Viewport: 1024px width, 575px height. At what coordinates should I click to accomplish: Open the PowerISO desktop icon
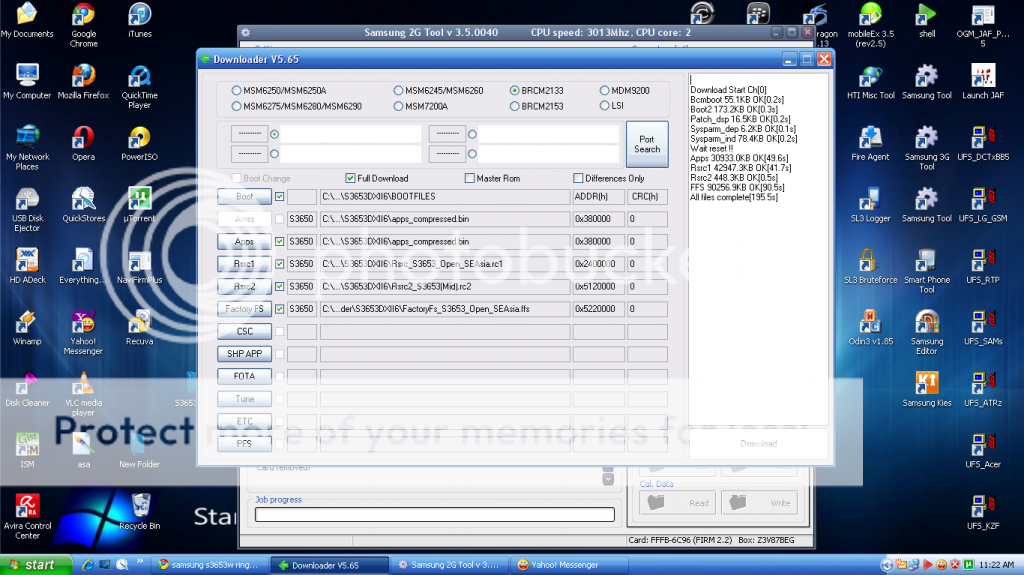139,143
